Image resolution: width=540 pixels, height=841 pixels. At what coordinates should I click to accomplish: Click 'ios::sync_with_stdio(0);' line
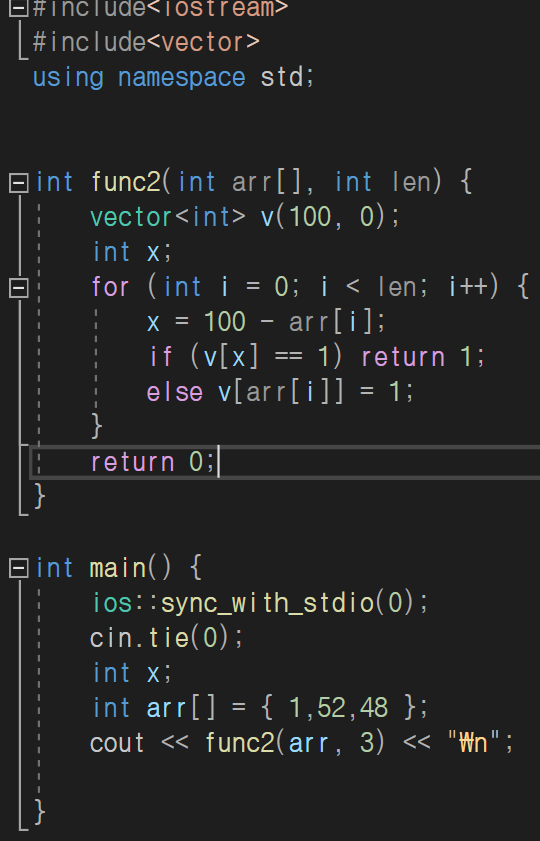260,603
